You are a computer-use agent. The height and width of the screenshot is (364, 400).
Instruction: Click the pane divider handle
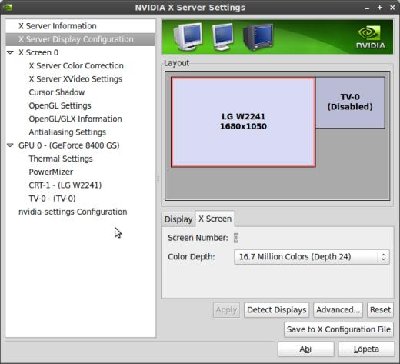pos(158,178)
